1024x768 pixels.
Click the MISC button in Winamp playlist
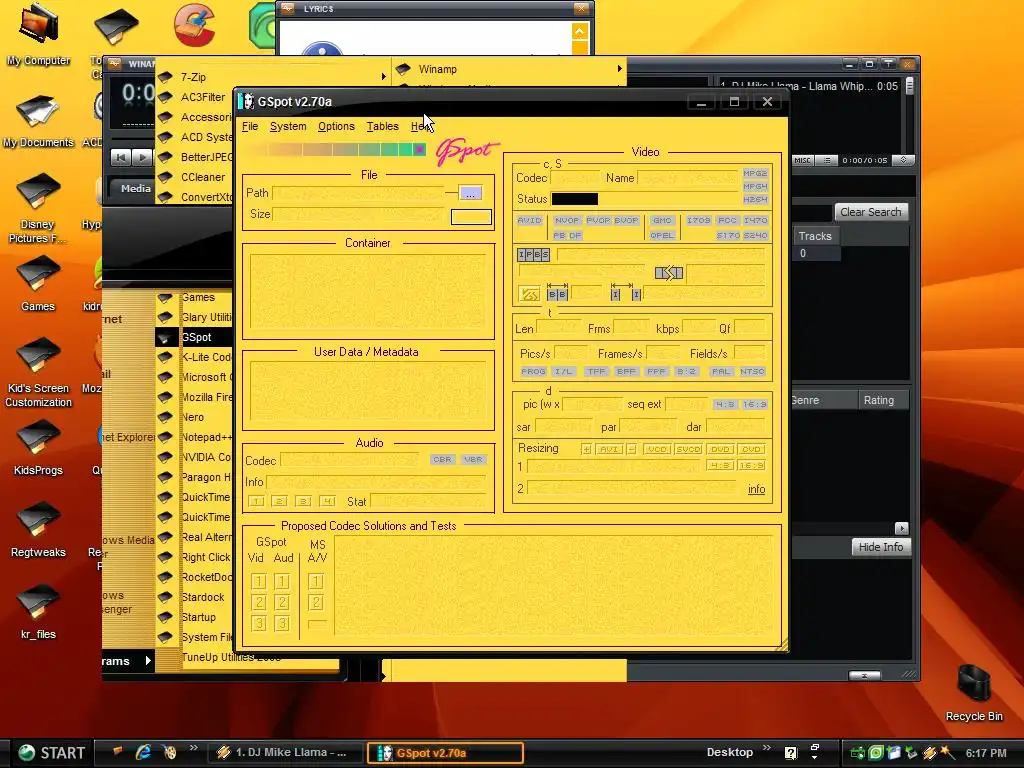coord(802,160)
